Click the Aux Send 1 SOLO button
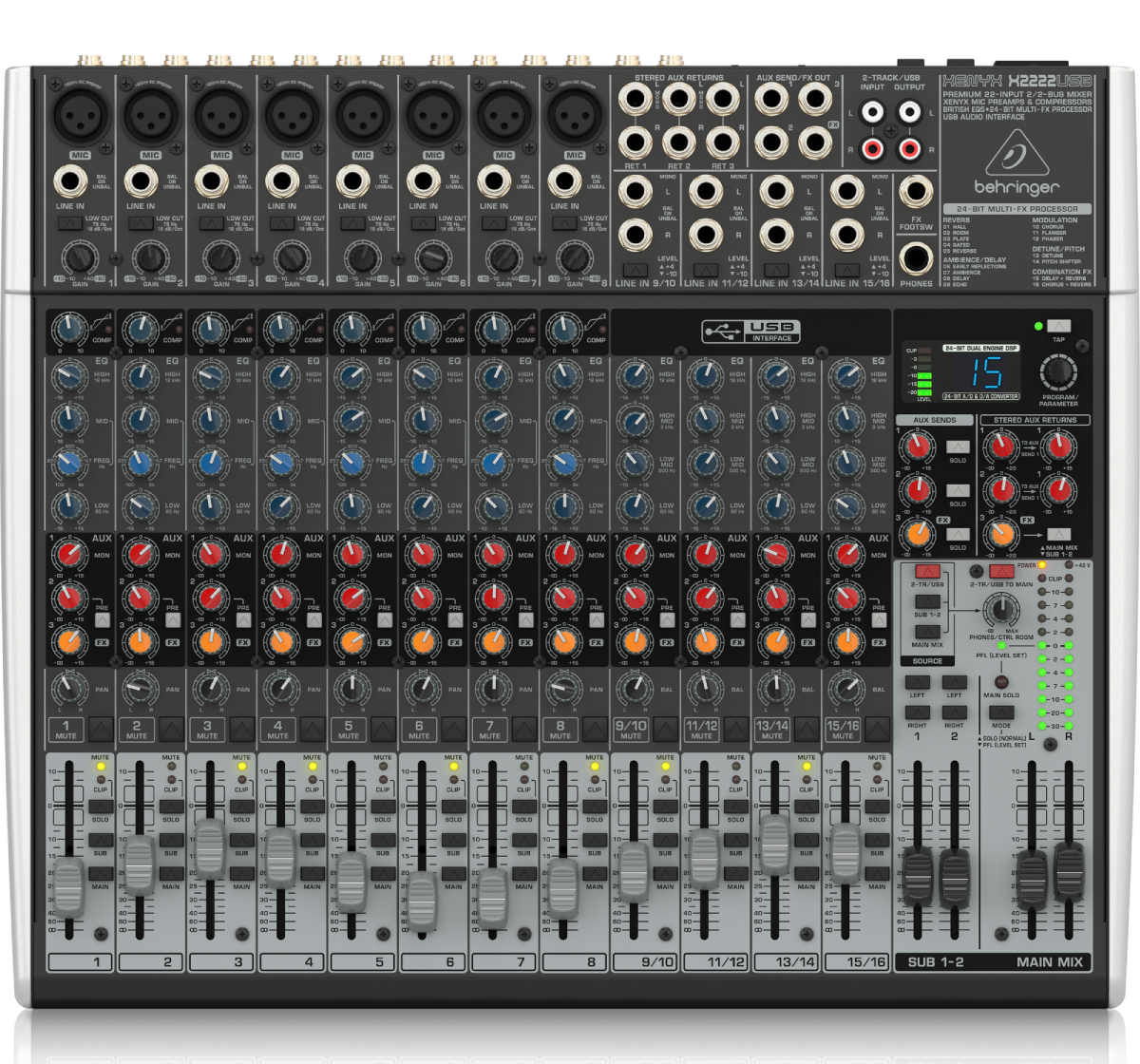Image resolution: width=1140 pixels, height=1064 pixels. click(958, 446)
